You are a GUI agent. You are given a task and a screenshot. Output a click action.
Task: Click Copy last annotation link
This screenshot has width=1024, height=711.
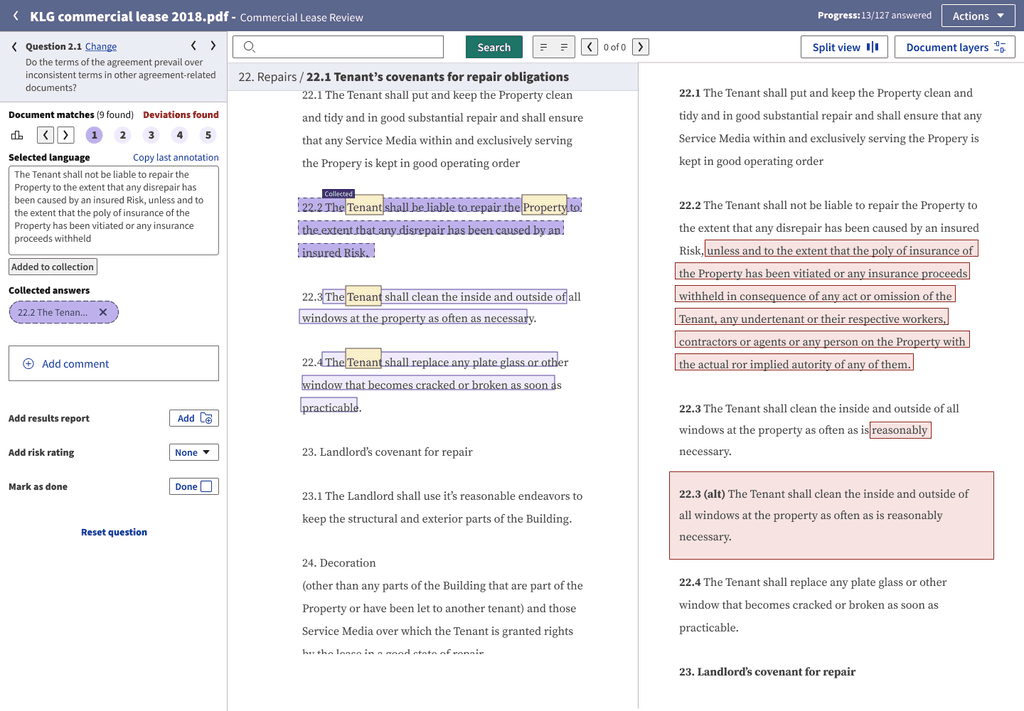176,157
